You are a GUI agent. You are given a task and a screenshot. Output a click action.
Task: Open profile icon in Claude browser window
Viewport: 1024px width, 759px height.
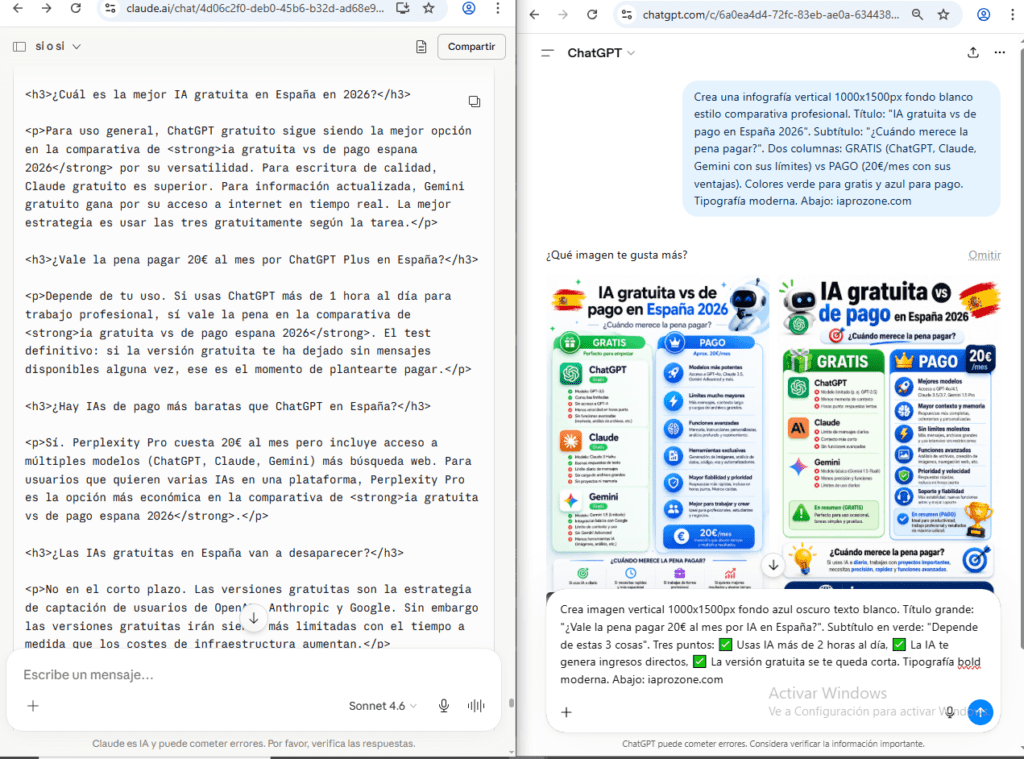[468, 8]
